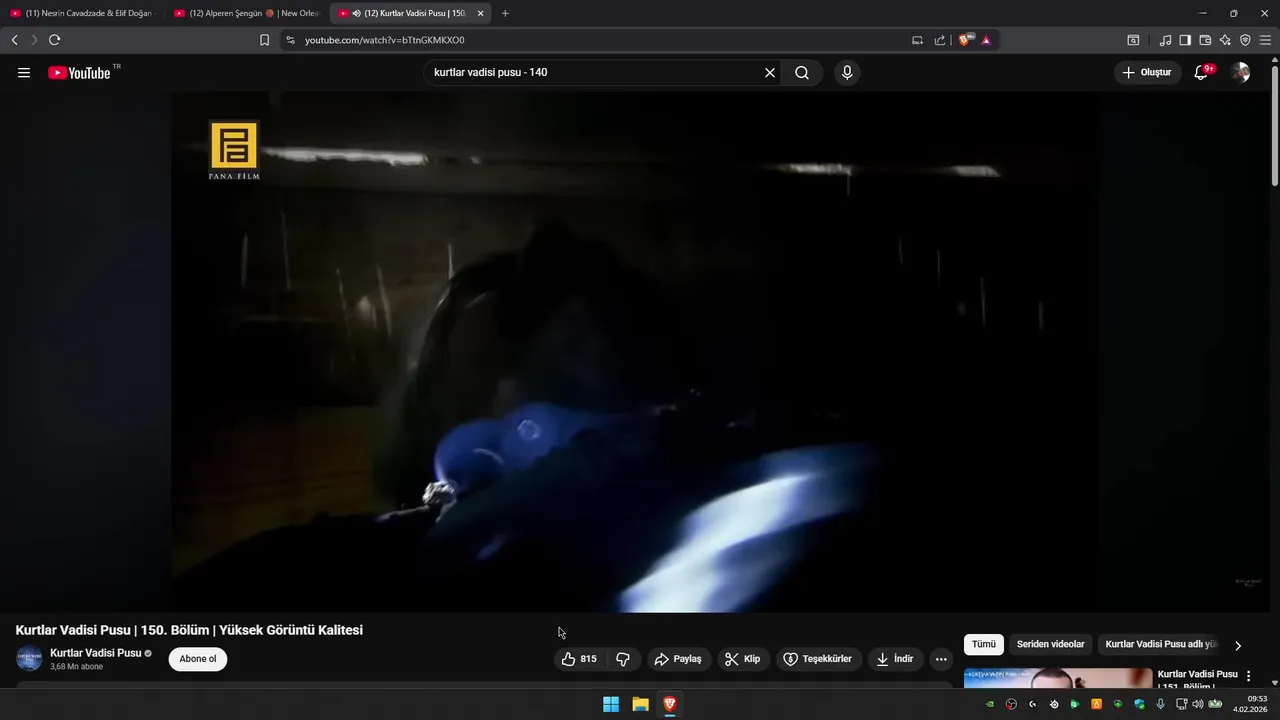The width and height of the screenshot is (1280, 720).
Task: Like the video with the thumbs-up button
Action: [579, 659]
